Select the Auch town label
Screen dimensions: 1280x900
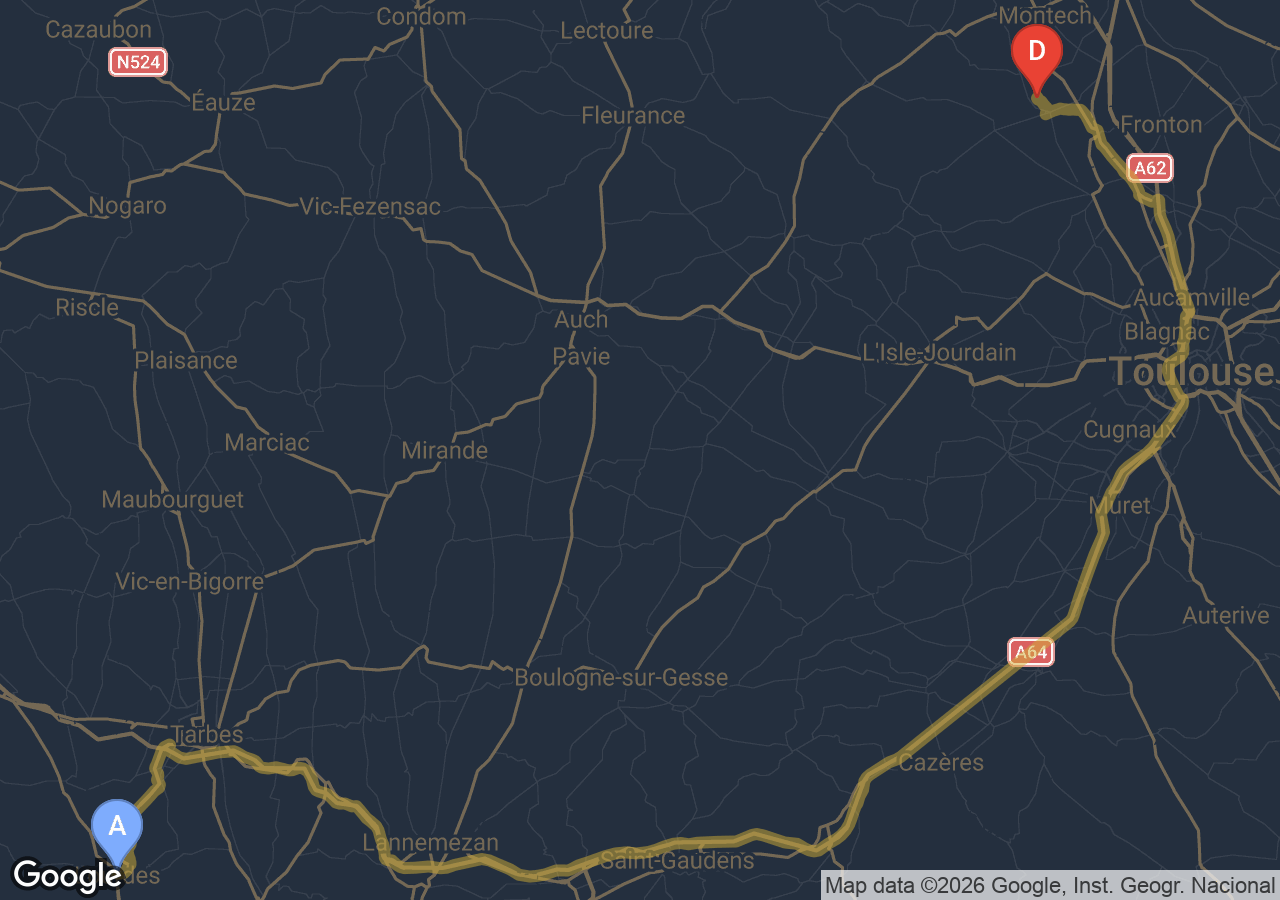point(581,319)
